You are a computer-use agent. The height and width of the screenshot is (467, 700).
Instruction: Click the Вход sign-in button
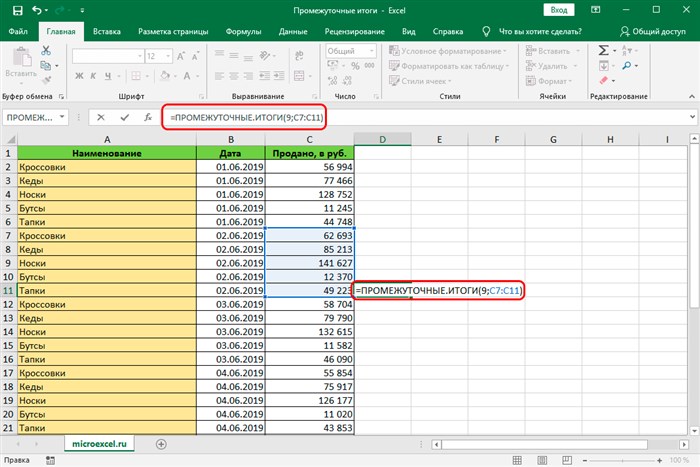pos(558,10)
